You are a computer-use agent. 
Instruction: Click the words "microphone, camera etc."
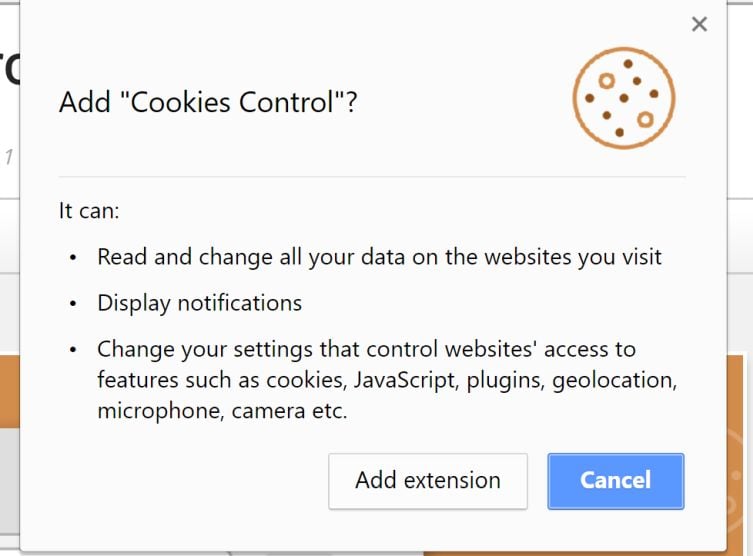click(x=222, y=411)
